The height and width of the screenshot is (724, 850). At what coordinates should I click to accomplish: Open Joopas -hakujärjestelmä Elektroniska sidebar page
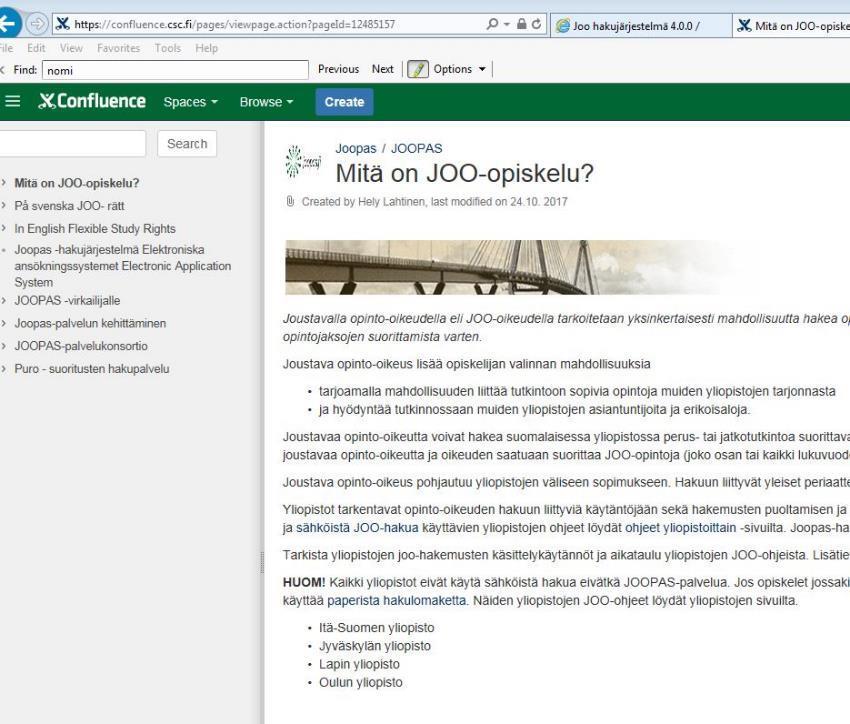tap(123, 266)
